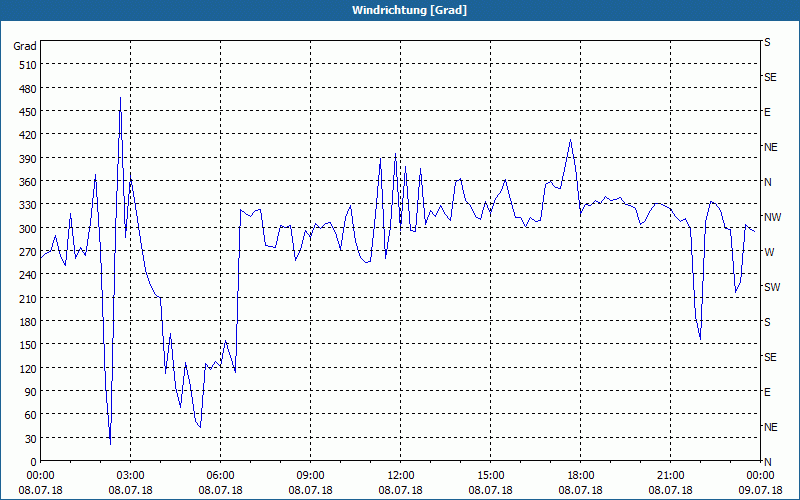Click the 08.07.18 date under 06:00
The height and width of the screenshot is (500, 800).
[220, 490]
